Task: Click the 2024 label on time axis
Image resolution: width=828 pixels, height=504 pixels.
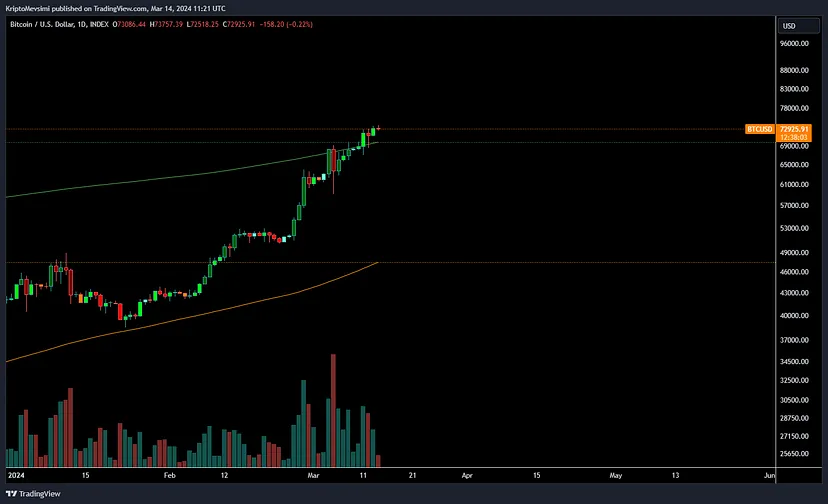Action: tap(16, 475)
